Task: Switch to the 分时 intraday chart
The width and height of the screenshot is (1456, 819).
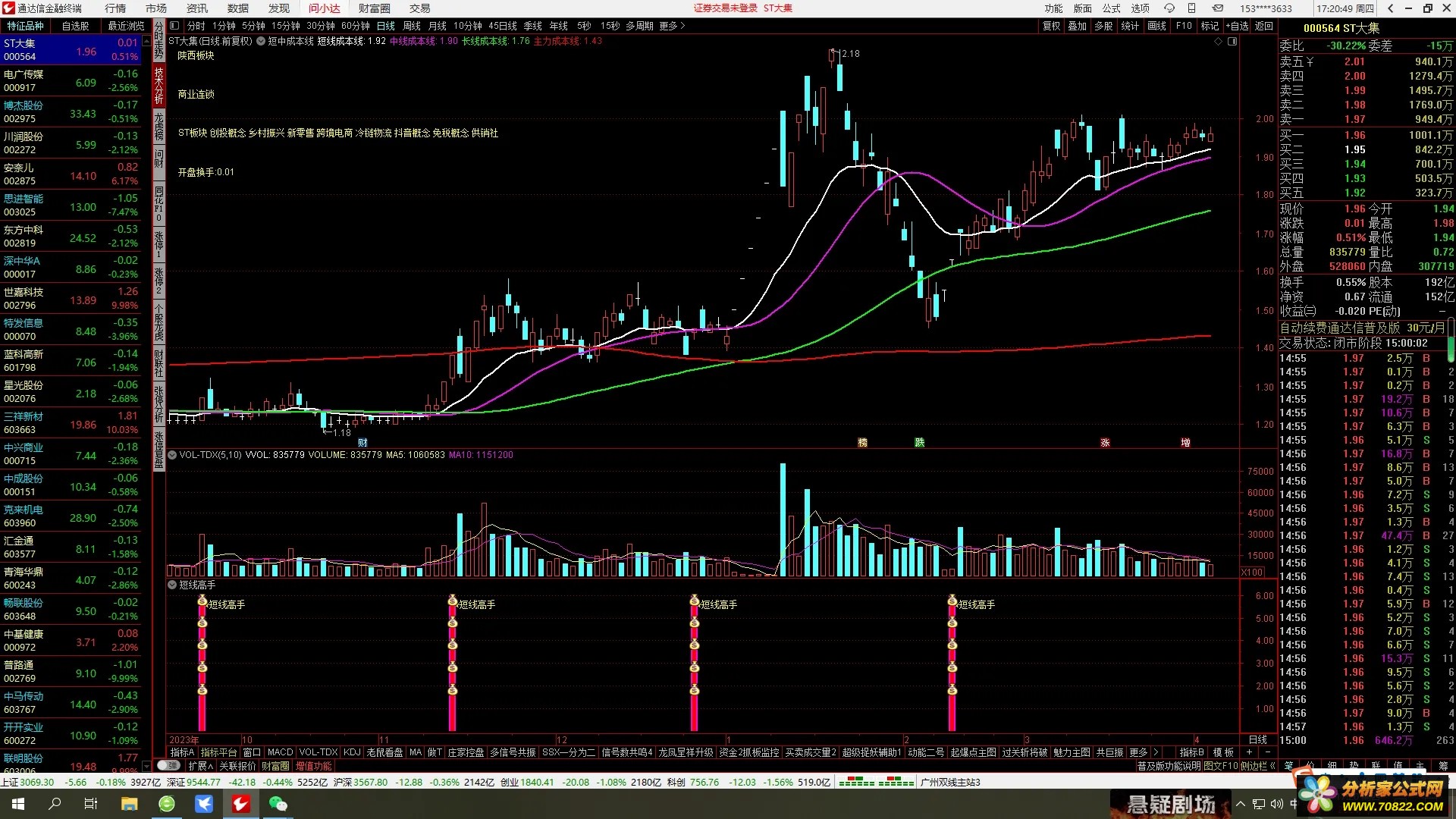Action: (x=196, y=26)
